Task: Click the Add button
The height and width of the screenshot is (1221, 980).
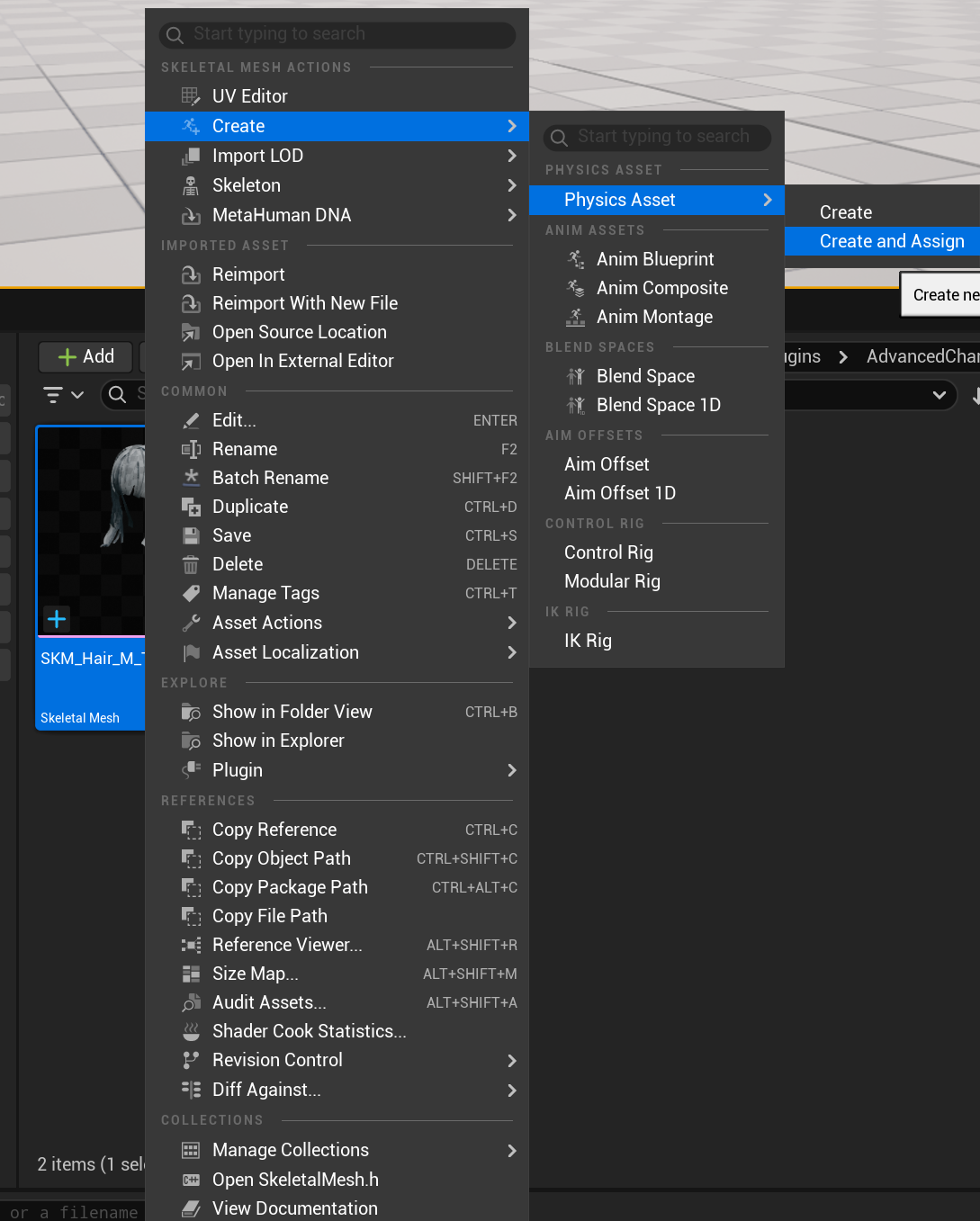Action: pos(85,356)
